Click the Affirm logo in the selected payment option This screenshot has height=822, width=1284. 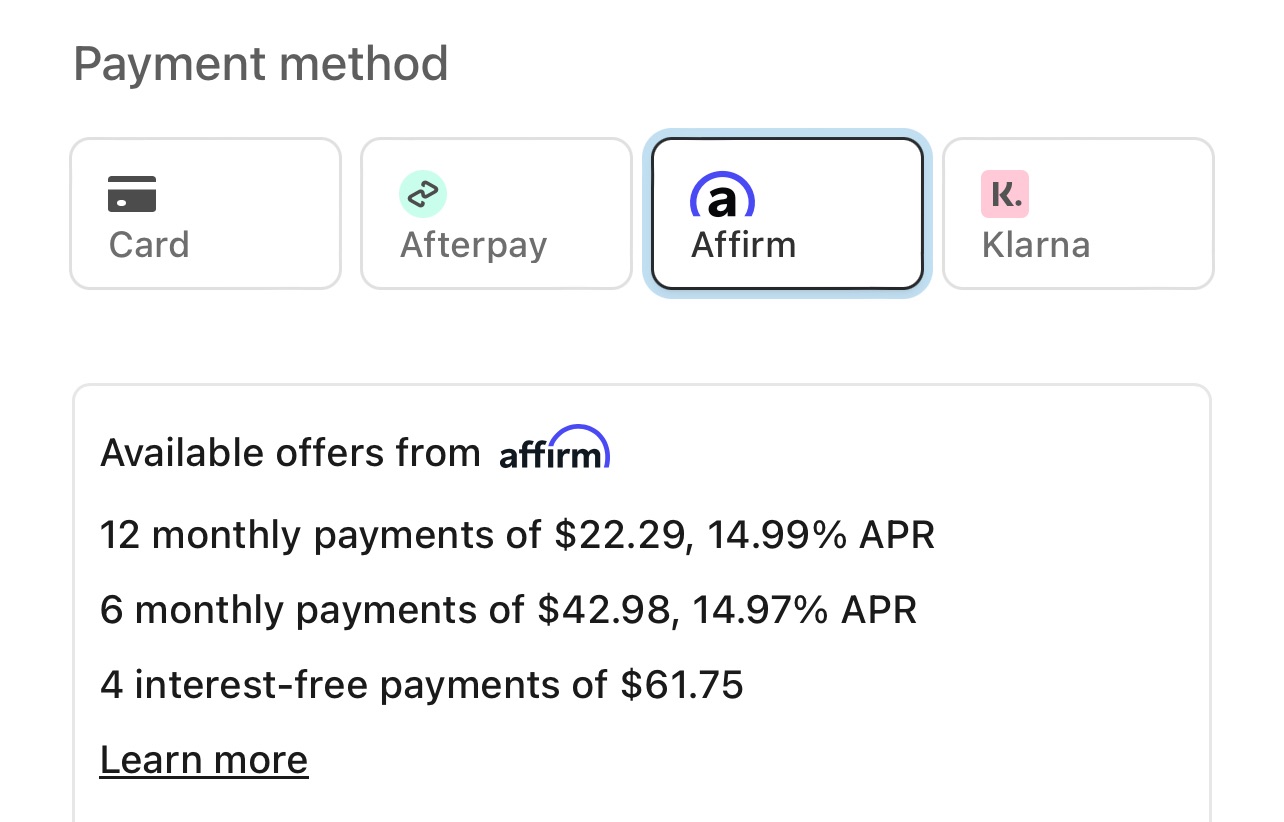tap(722, 196)
